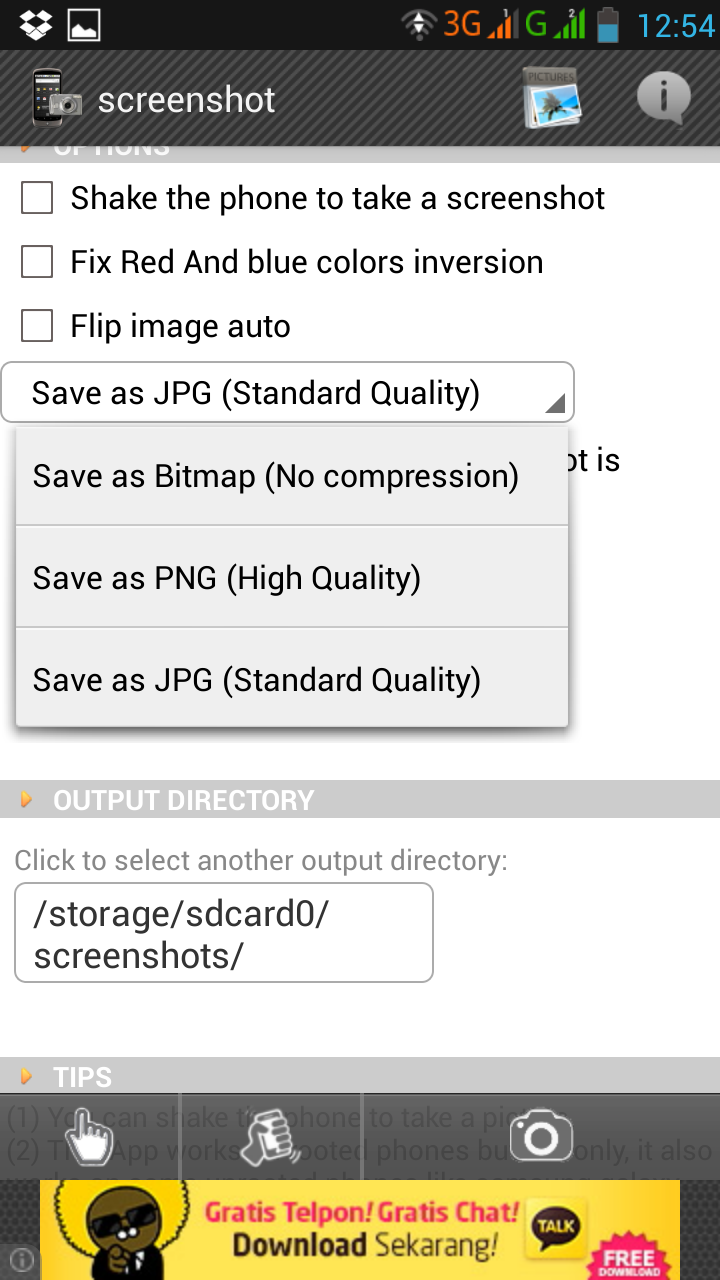
Task: Check Fix Red And blue colors inversion
Action: tap(37, 262)
